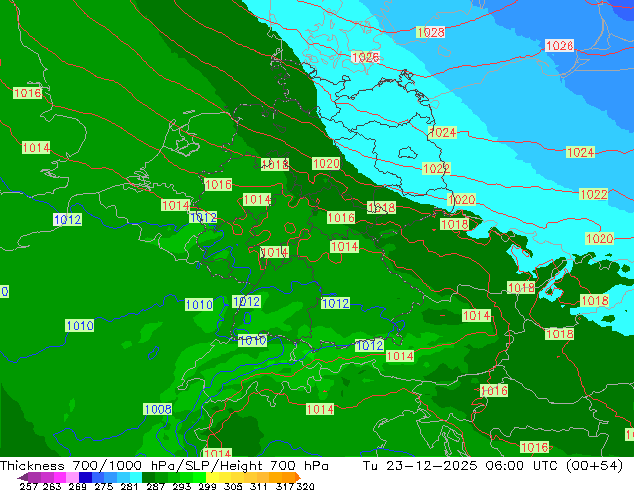Click the purple arrow tip starting the legend
The image size is (634, 490).
[x=22, y=477]
